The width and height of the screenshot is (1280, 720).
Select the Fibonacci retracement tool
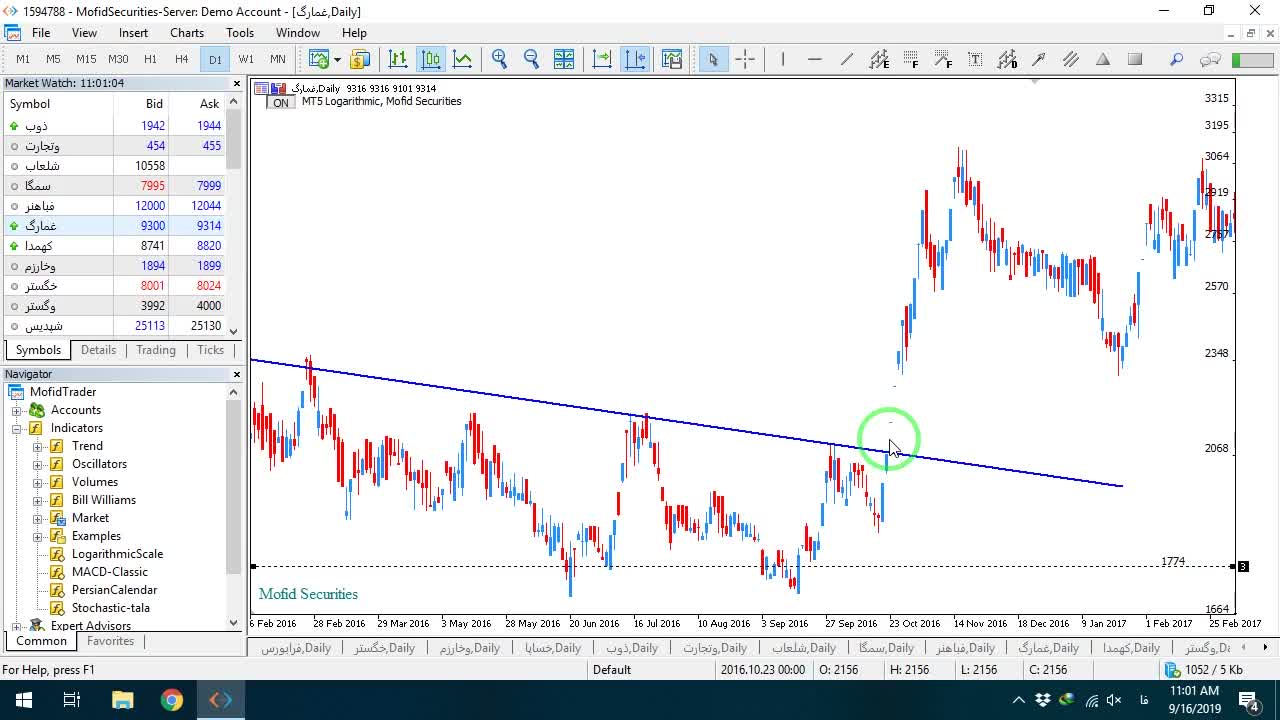point(911,59)
